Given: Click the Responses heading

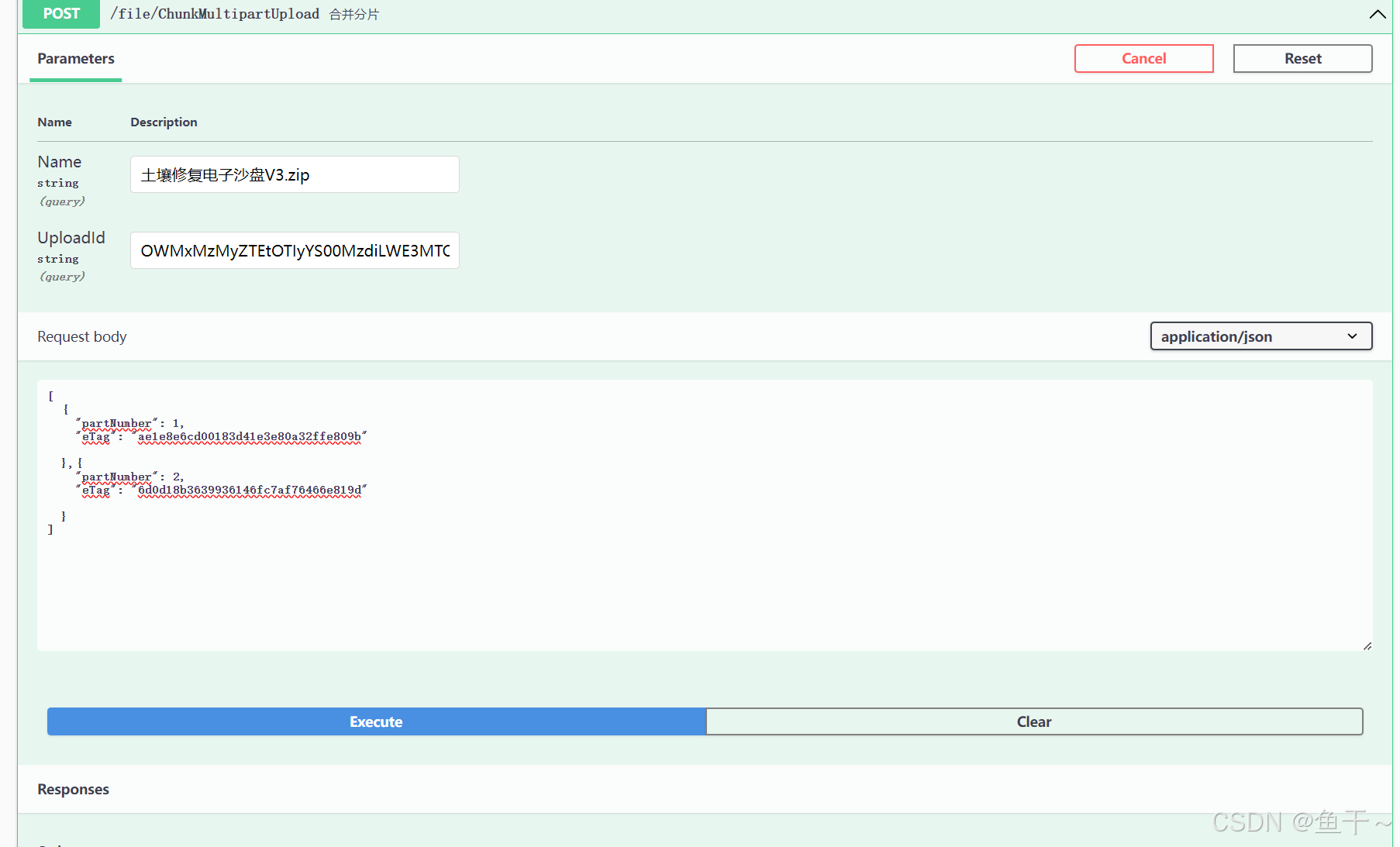Looking at the screenshot, I should (74, 790).
